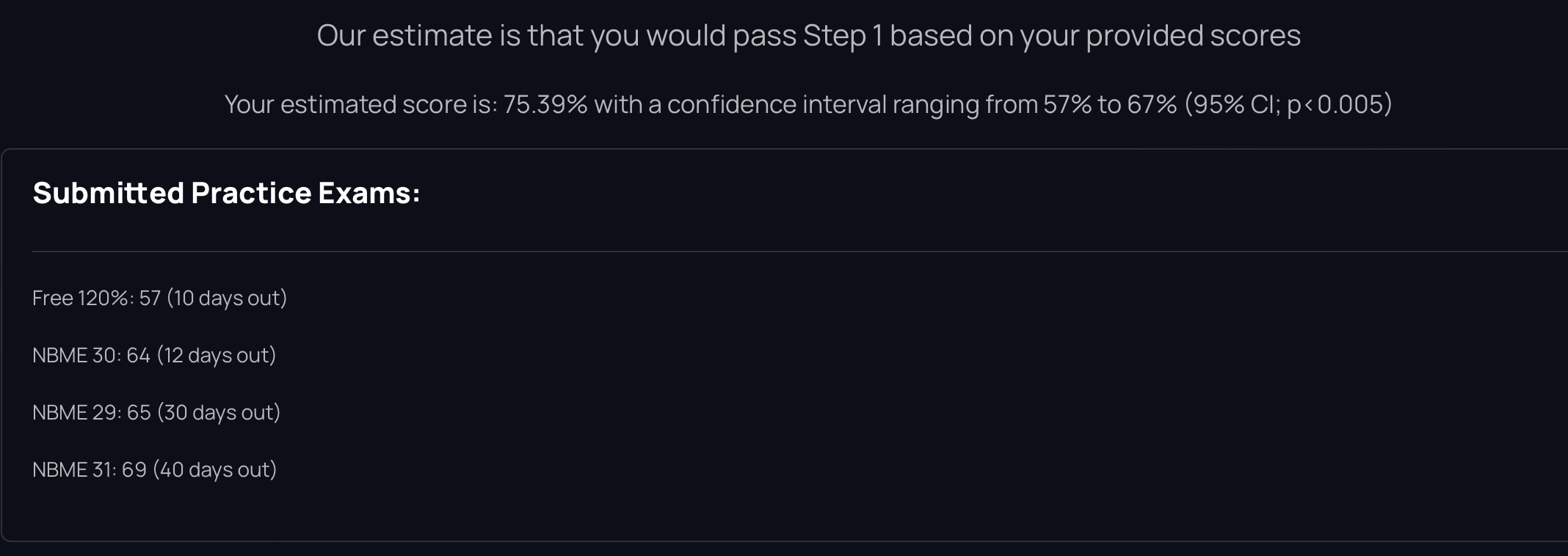The height and width of the screenshot is (556, 1568).
Task: Click the (12 days out) text
Action: click(x=217, y=355)
